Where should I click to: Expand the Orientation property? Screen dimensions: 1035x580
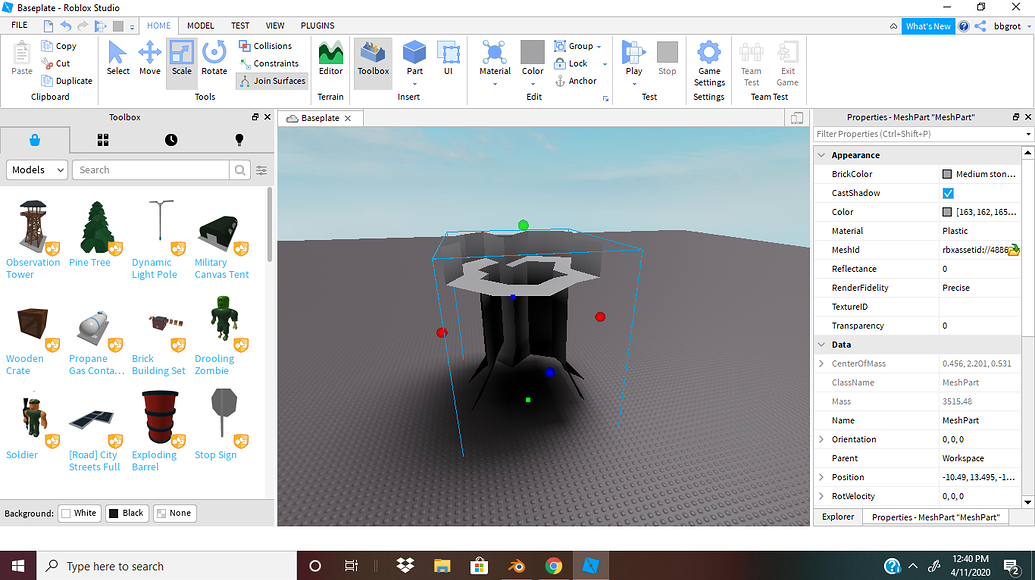822,439
